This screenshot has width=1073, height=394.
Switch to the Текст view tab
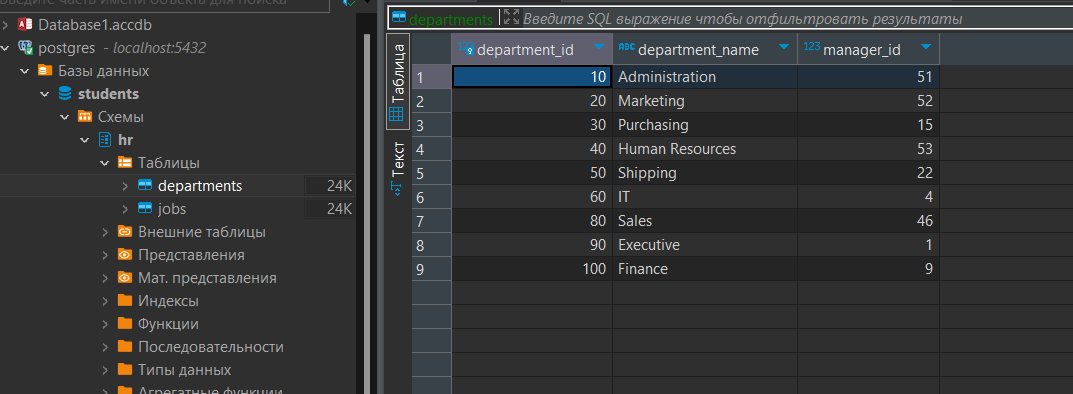pos(398,169)
